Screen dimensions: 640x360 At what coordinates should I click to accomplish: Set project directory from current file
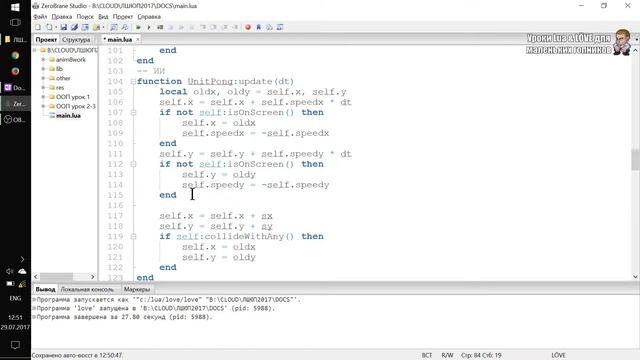85,27
